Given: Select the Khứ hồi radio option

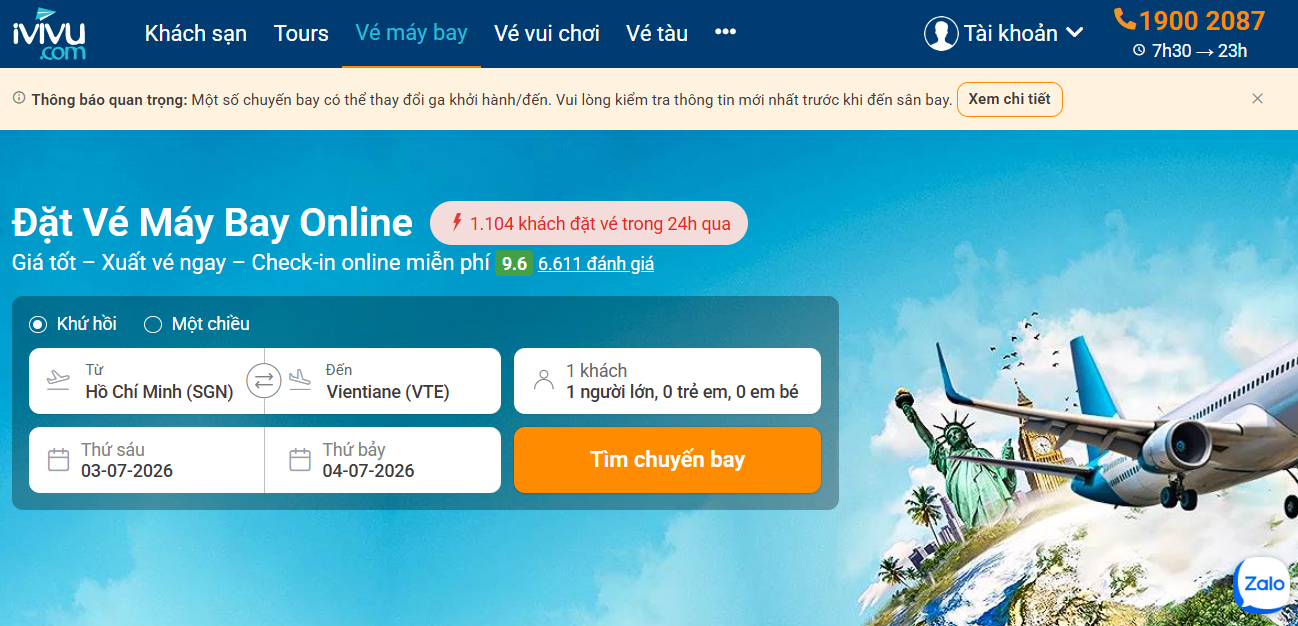Looking at the screenshot, I should [x=38, y=324].
